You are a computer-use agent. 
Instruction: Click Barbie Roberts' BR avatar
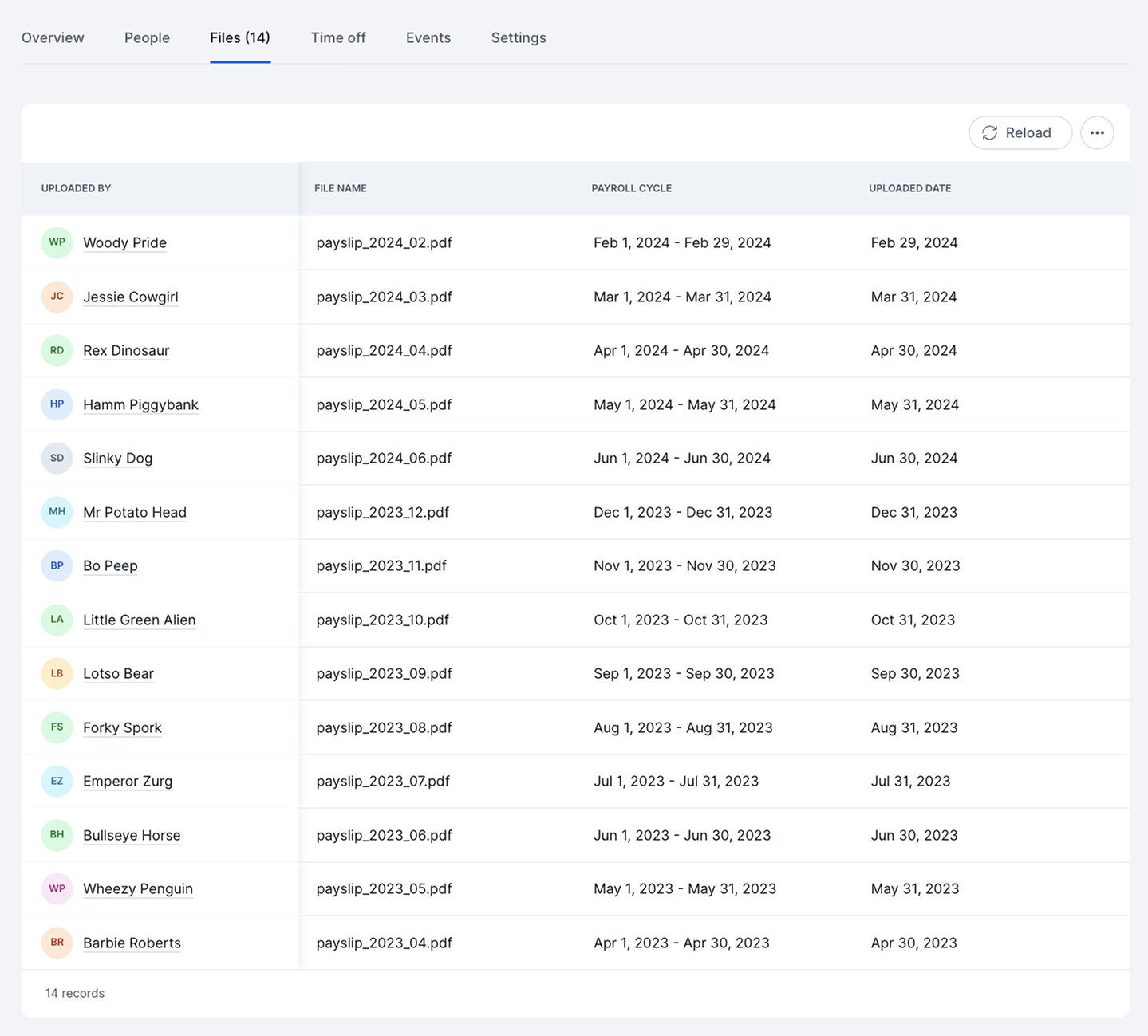57,943
